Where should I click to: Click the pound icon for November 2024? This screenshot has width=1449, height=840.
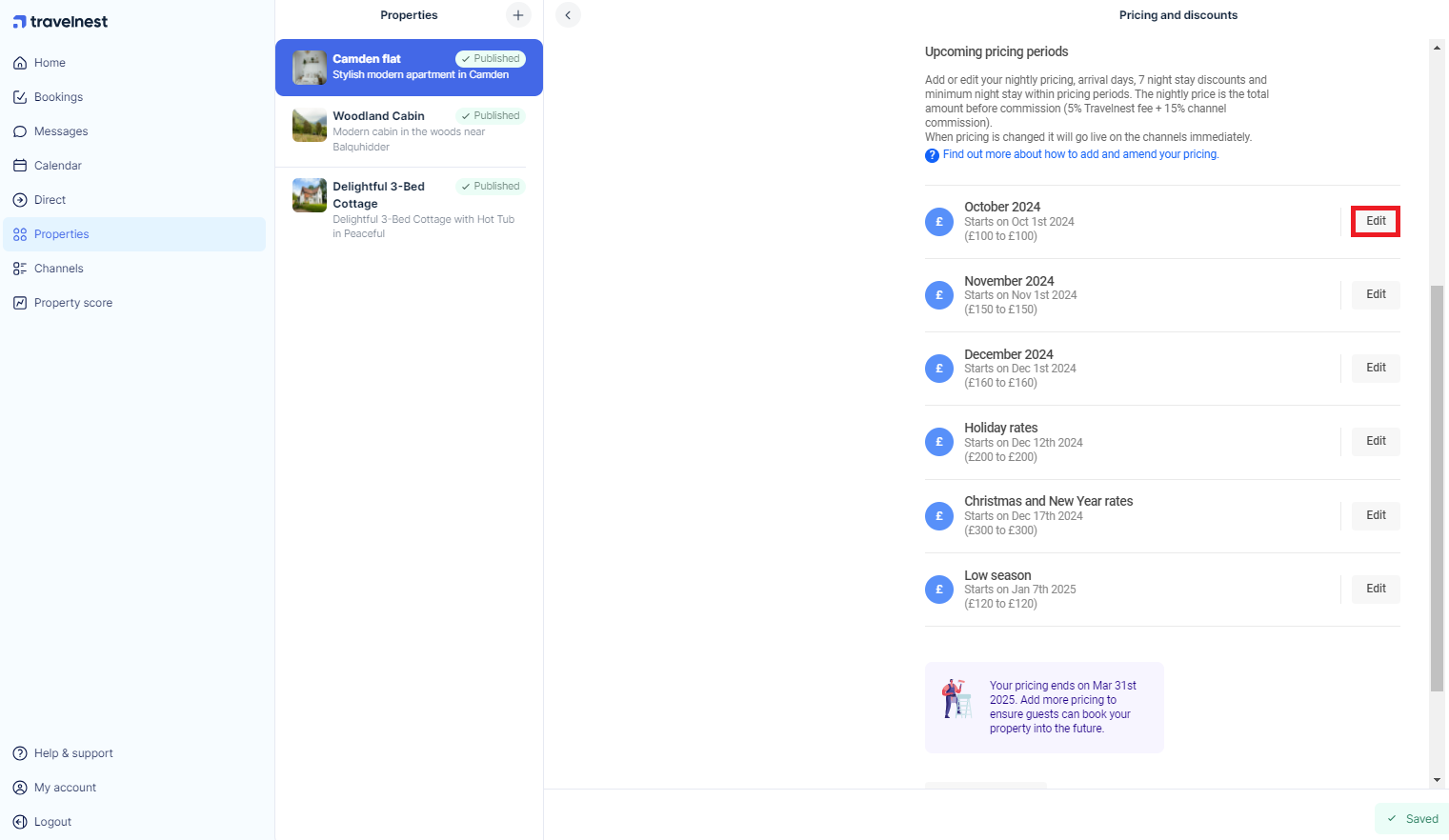coord(939,295)
